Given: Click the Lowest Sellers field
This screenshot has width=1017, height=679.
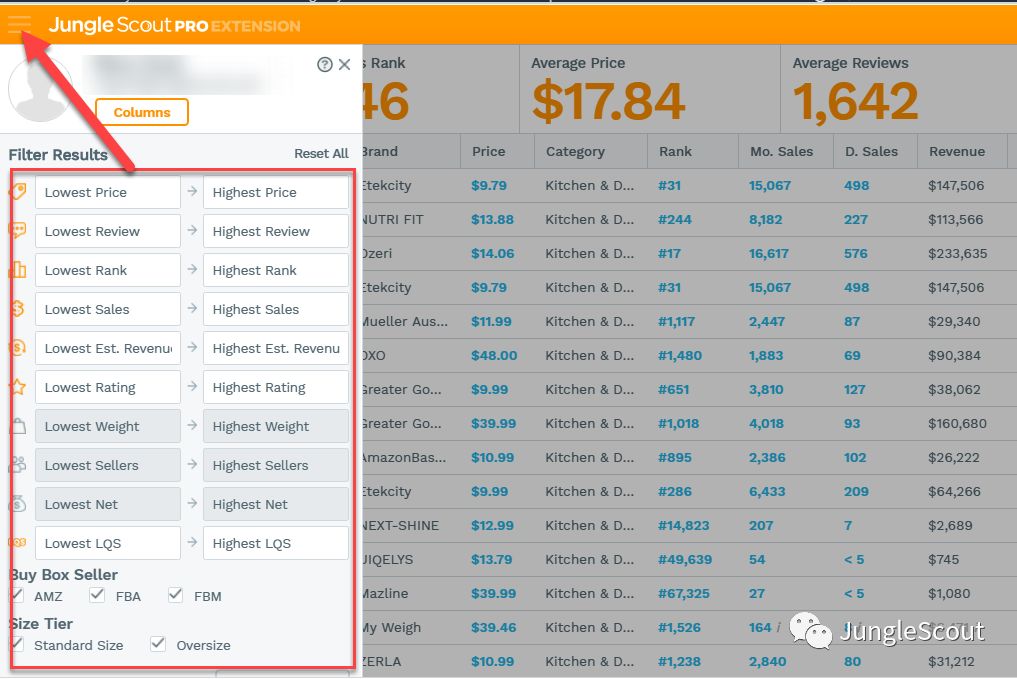Looking at the screenshot, I should click(x=108, y=465).
